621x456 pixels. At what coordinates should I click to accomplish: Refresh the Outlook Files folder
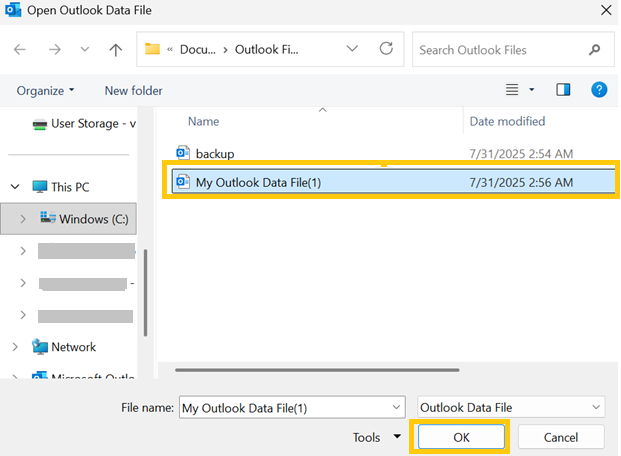pos(386,49)
